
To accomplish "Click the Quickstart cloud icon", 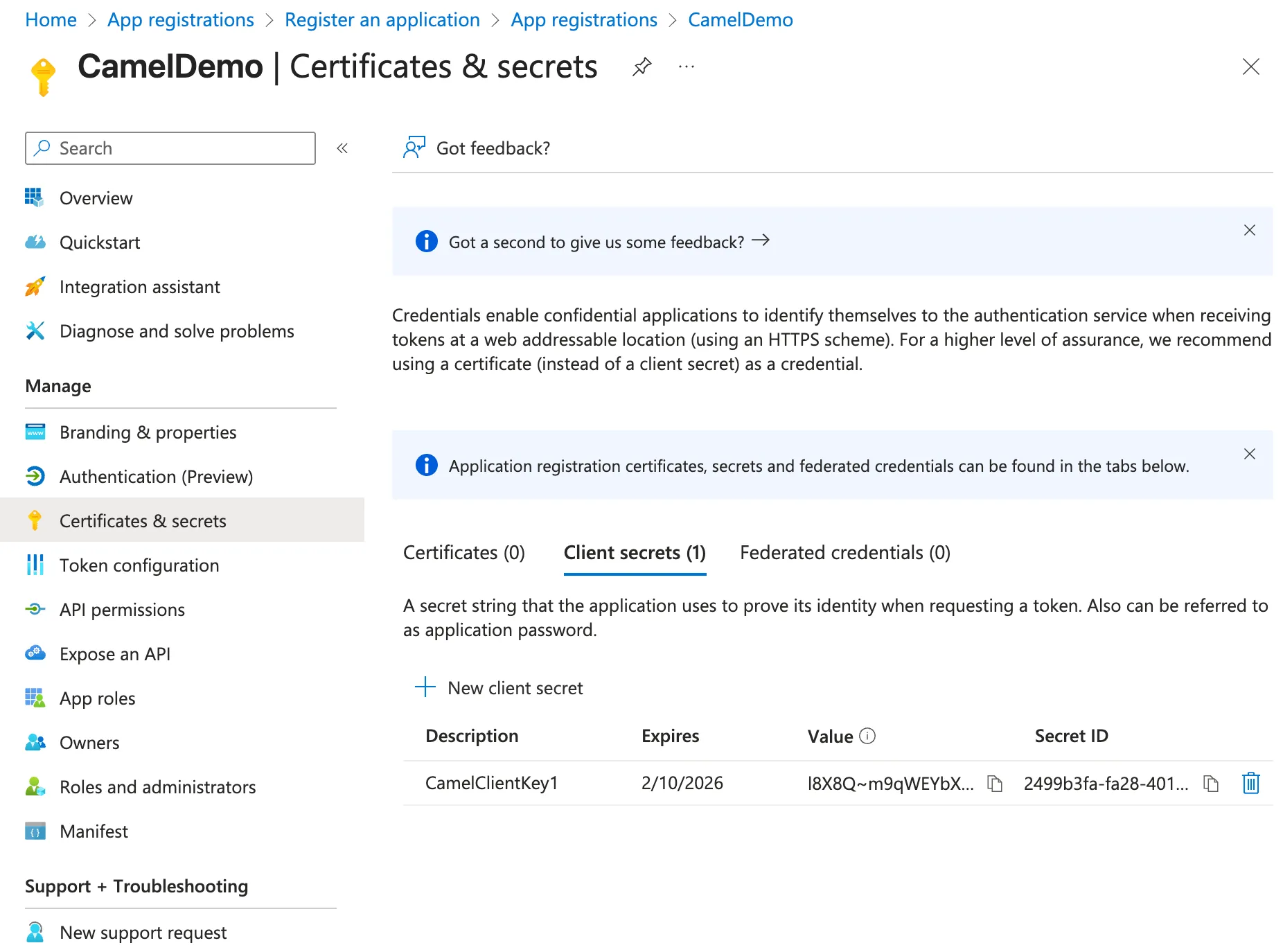I will (35, 242).
